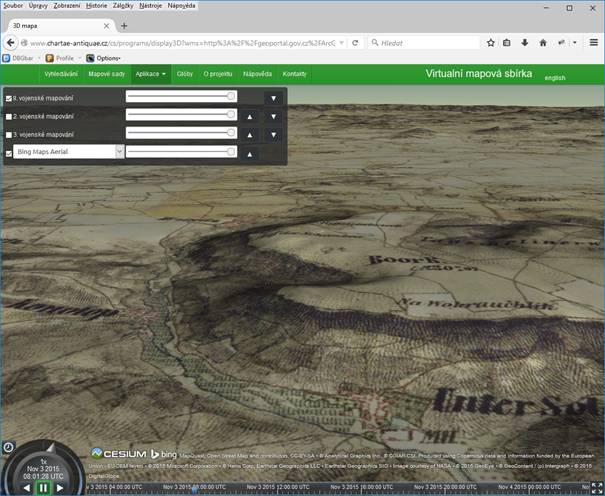Click timeline at Nov 3 2015 20:00:00 UTC
The width and height of the screenshot is (605, 496).
coord(445,488)
